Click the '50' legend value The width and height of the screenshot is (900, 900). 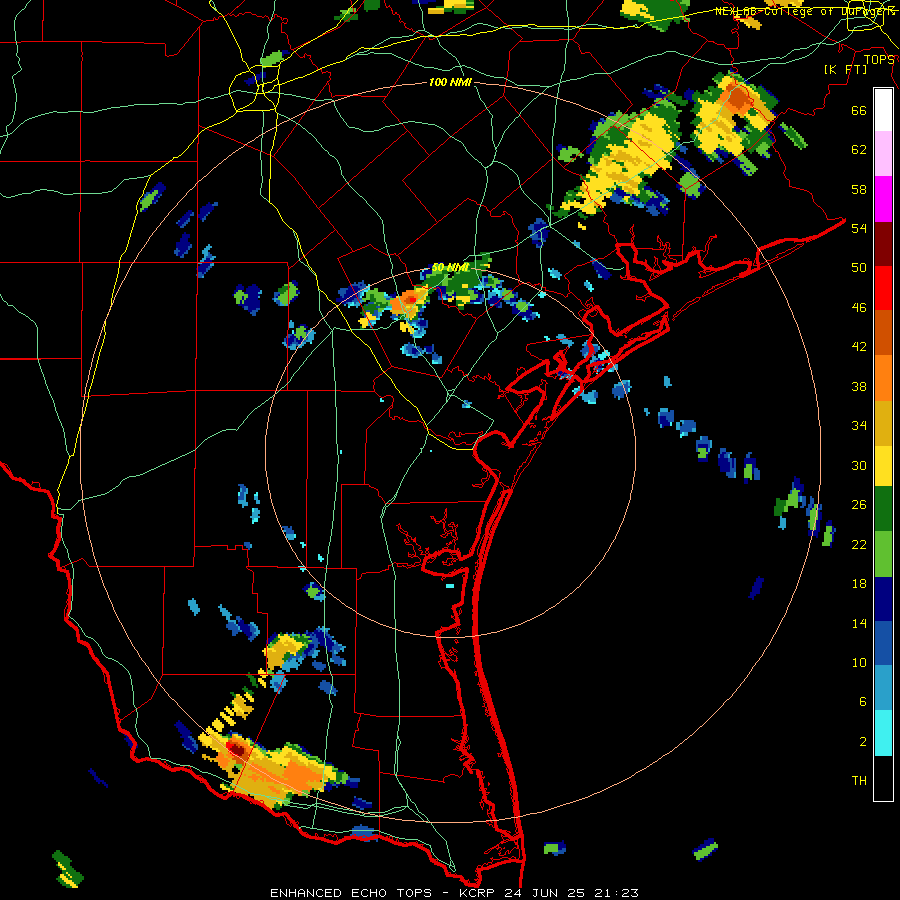click(859, 268)
